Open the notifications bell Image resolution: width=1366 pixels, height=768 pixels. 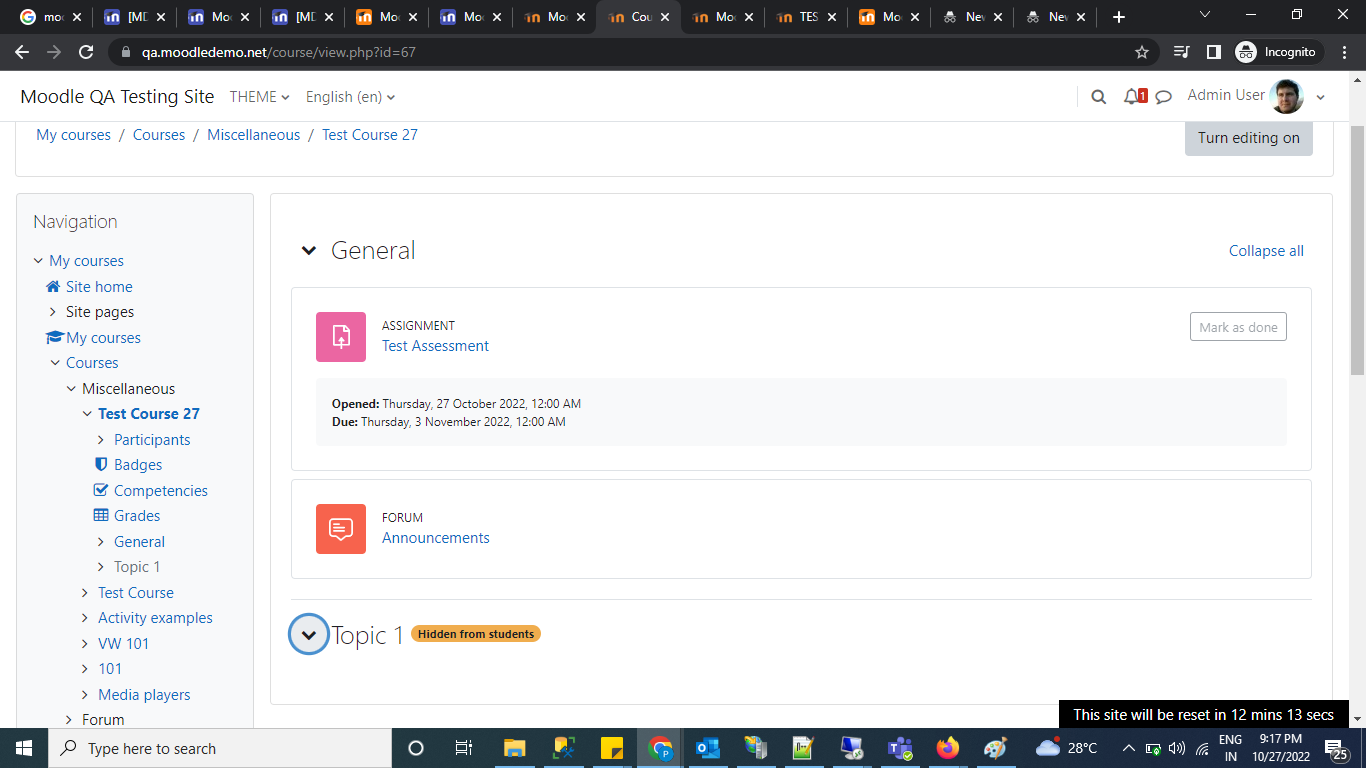(x=1134, y=97)
